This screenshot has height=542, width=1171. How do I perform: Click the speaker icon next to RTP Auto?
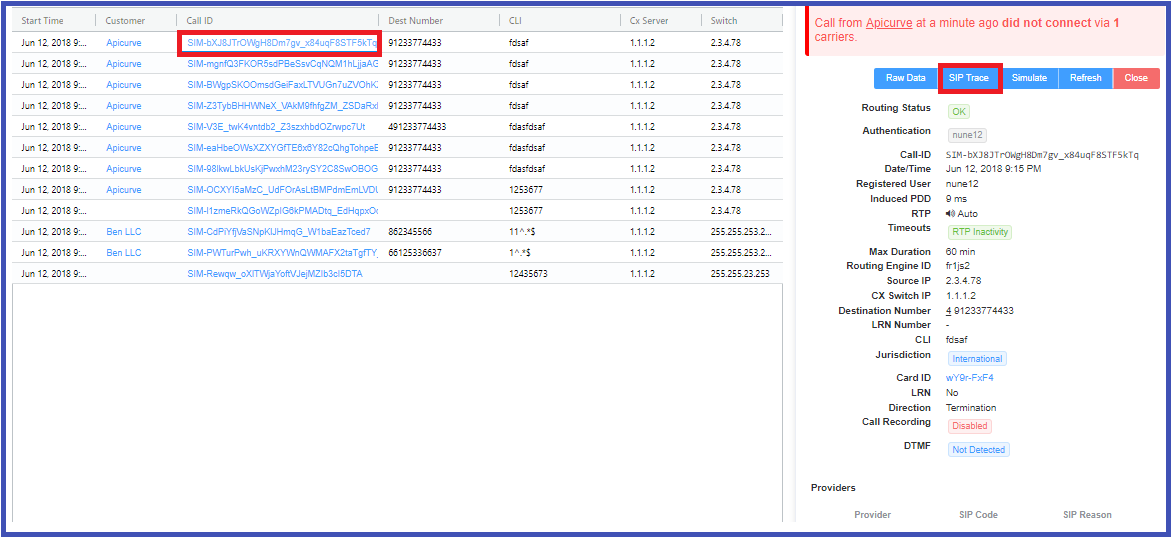point(950,214)
